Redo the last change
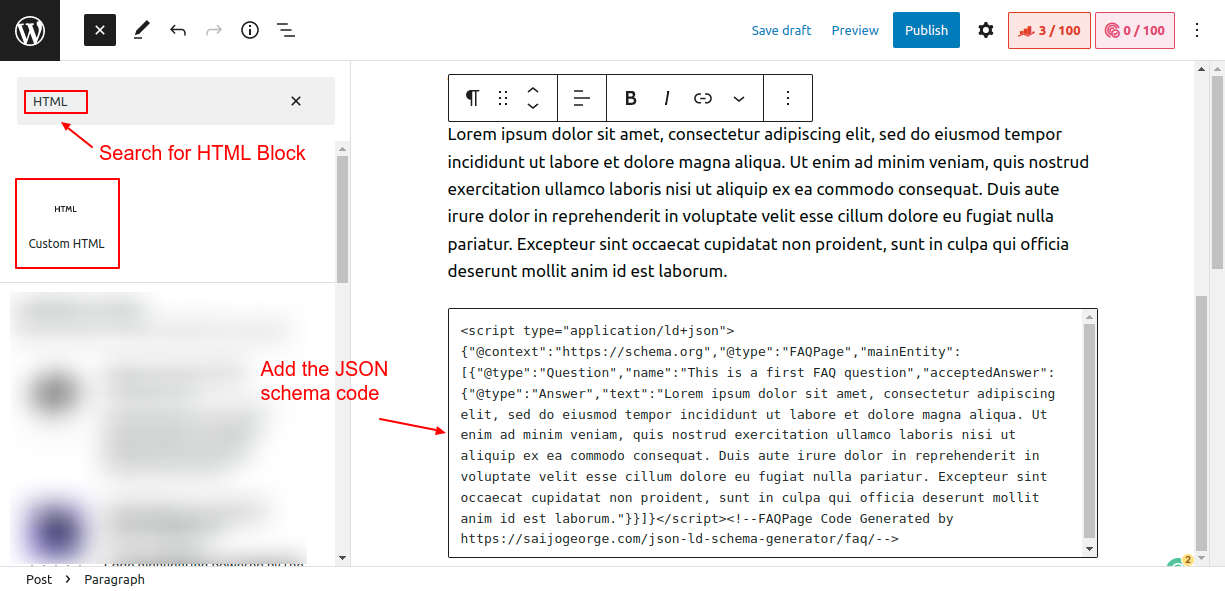The image size is (1225, 591). (212, 30)
